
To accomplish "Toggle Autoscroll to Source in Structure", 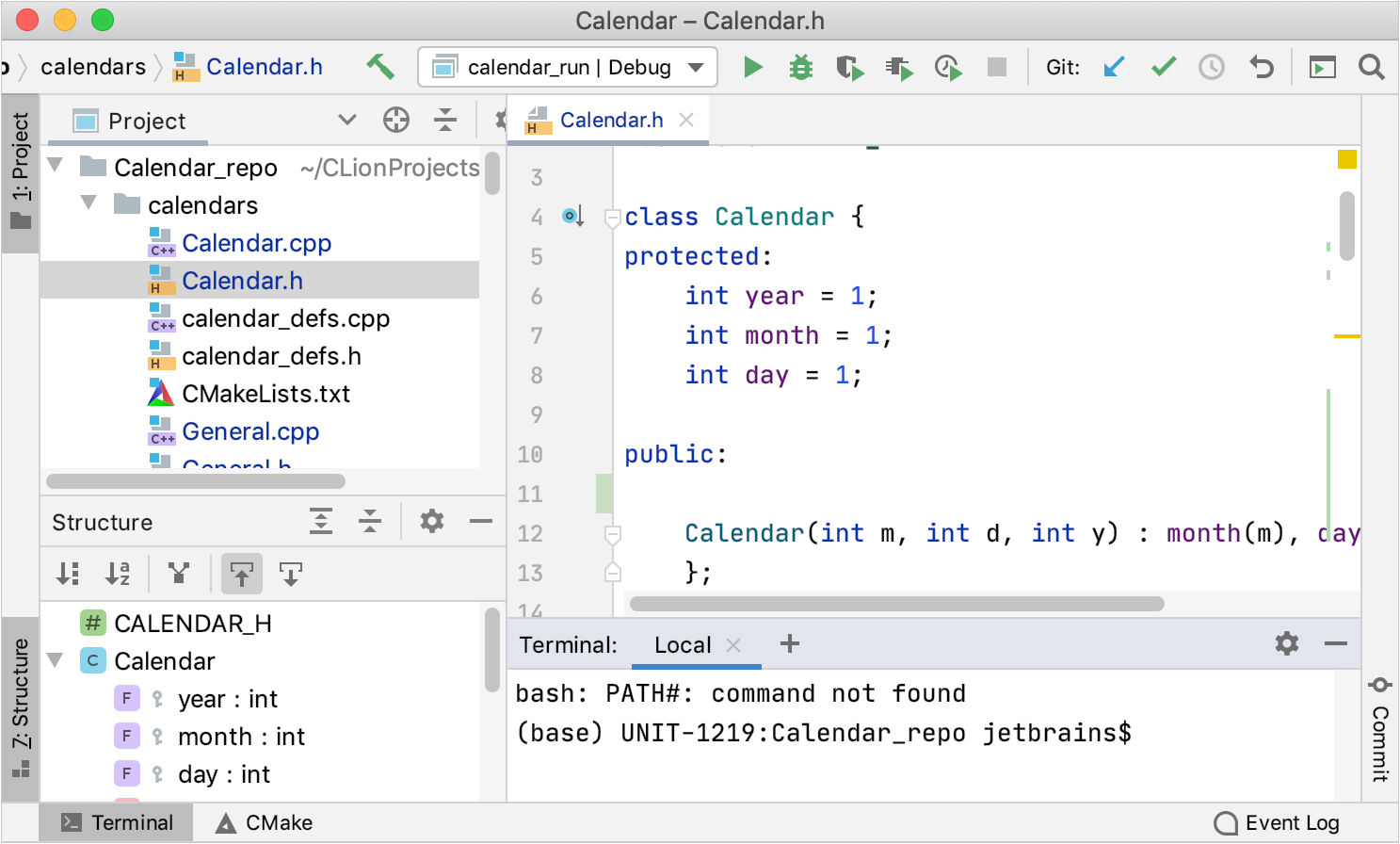I will click(242, 574).
